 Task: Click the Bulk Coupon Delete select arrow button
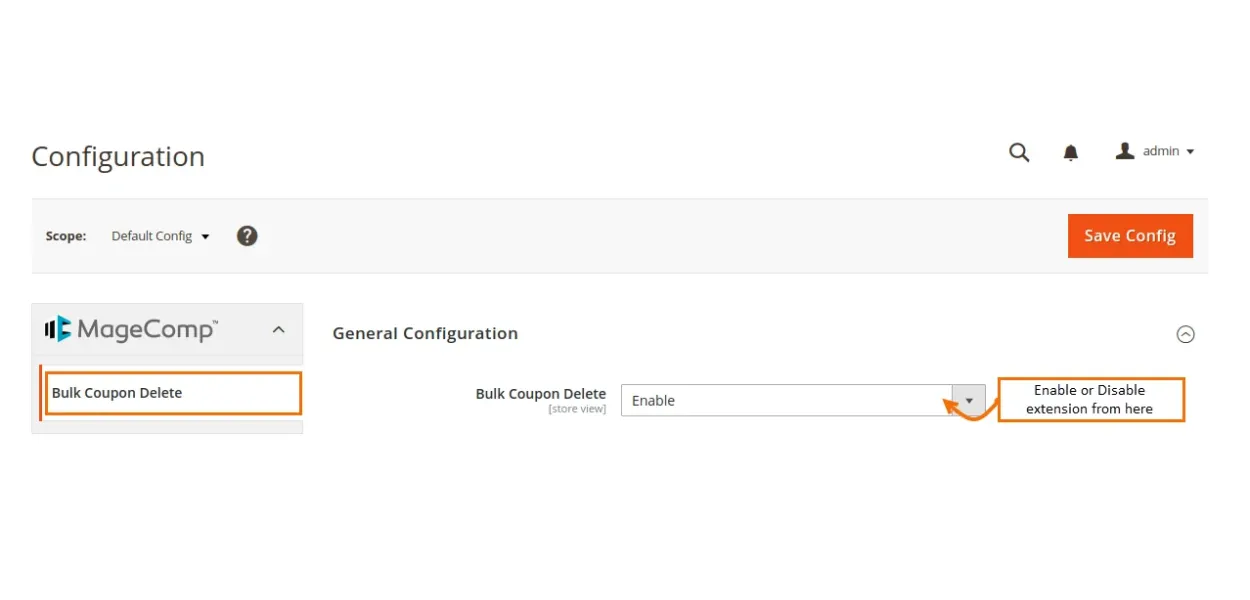click(x=968, y=400)
